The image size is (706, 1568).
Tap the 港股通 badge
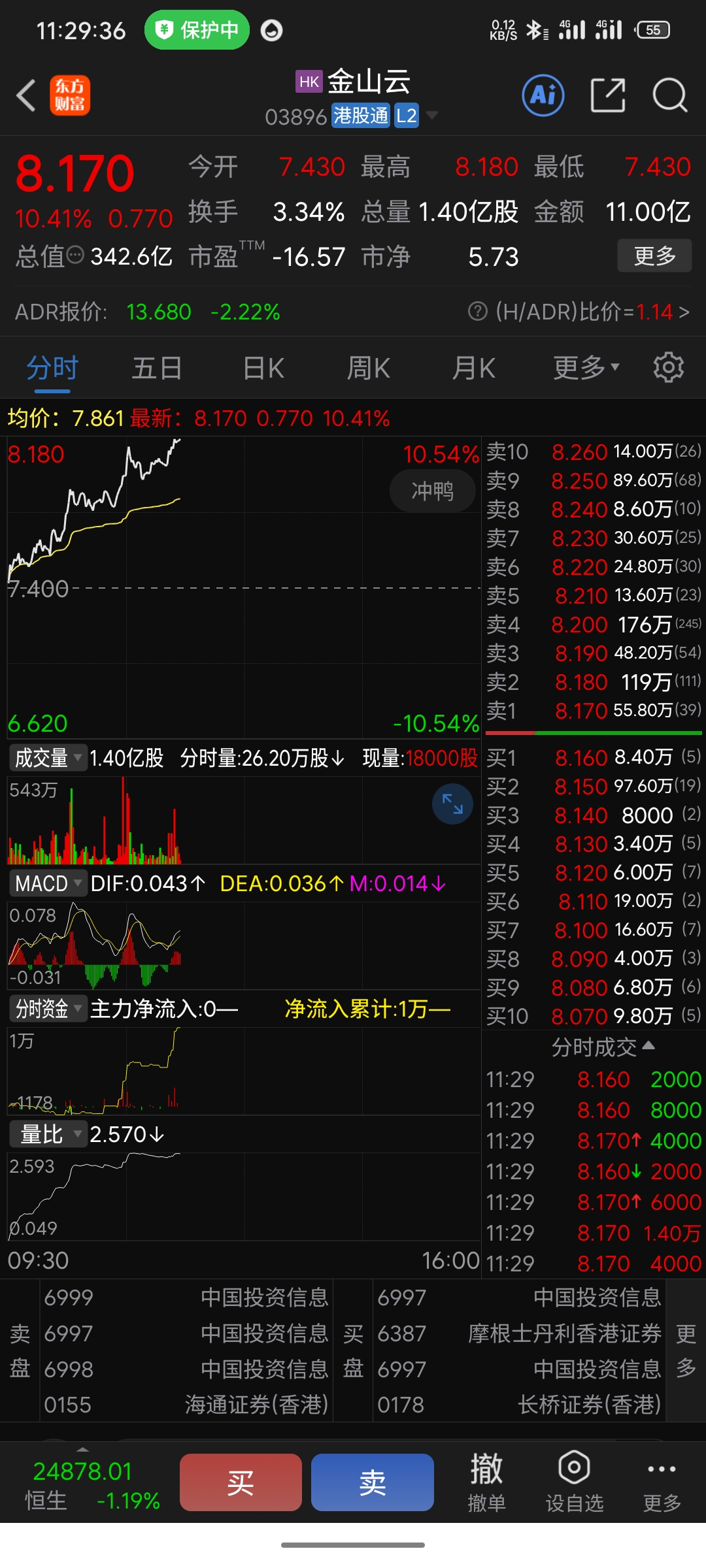point(360,116)
